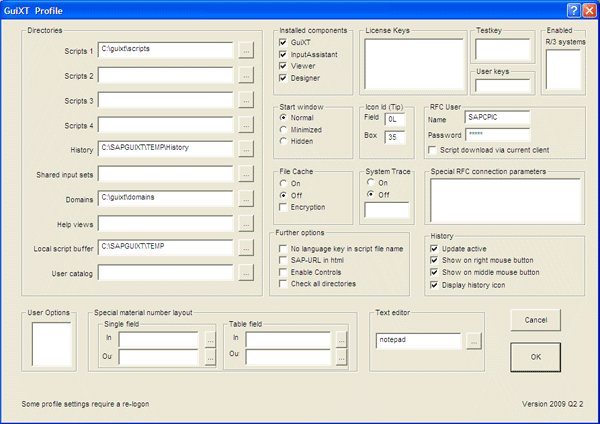The width and height of the screenshot is (600, 424).
Task: Focus the Scripts 2 path field
Action: (x=167, y=75)
